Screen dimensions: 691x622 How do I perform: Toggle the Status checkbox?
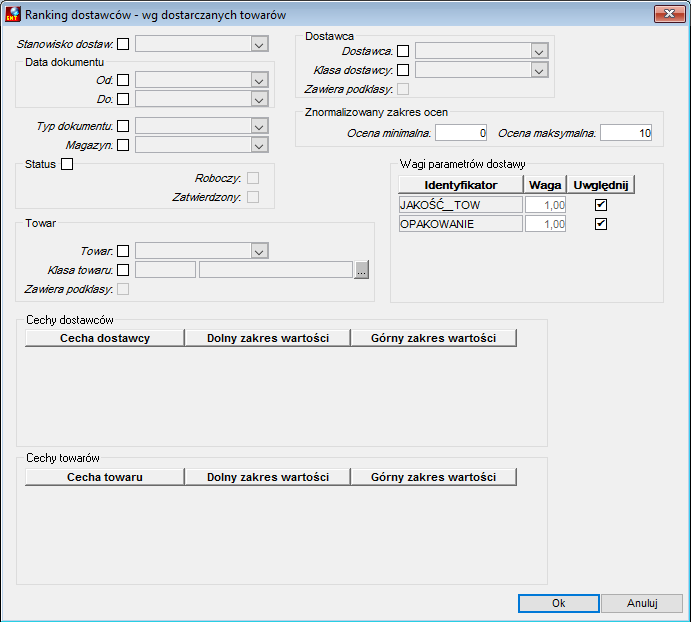(67, 164)
